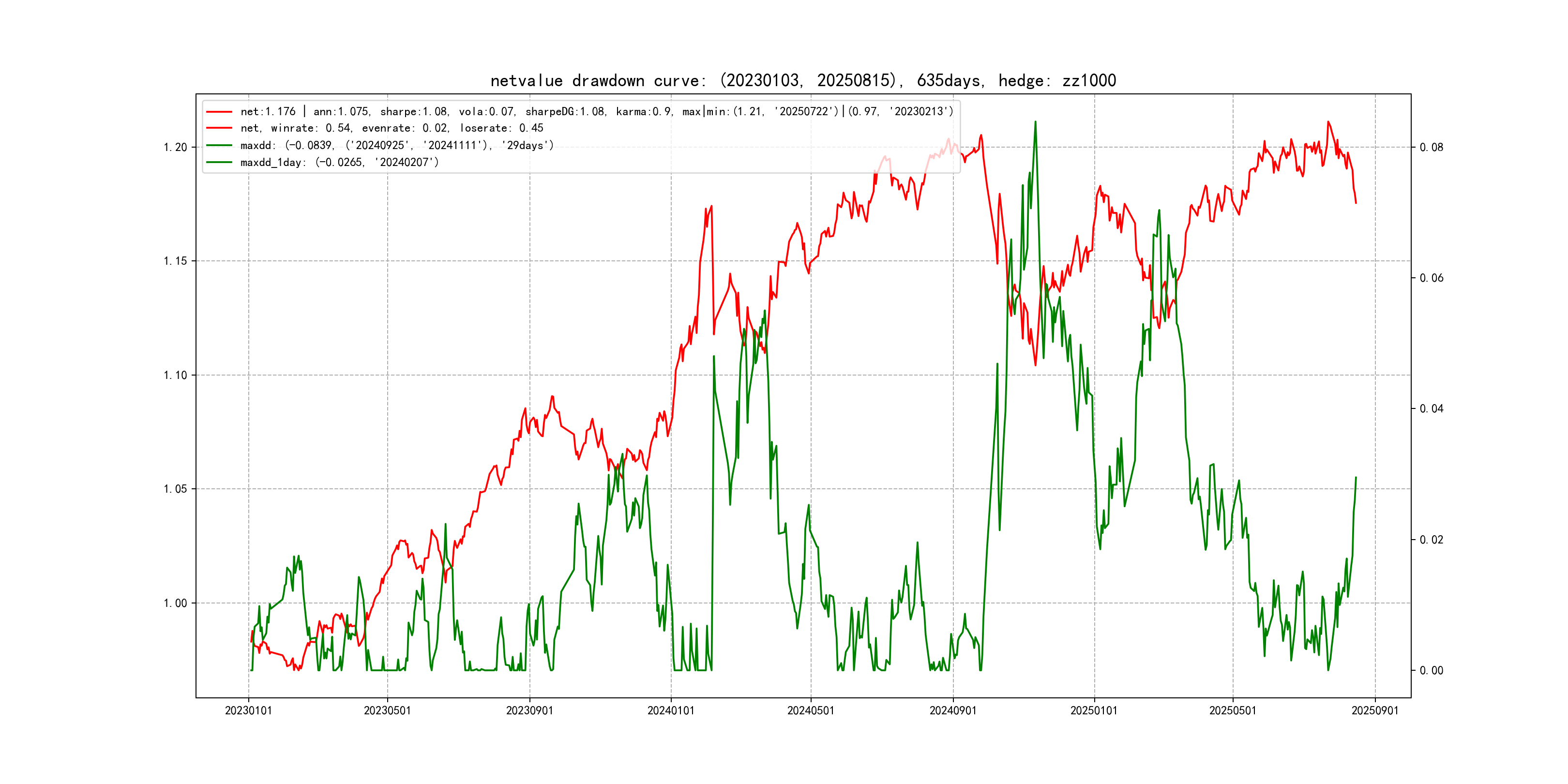Click left y-axis tick label 1.00
This screenshot has width=1568, height=784.
click(175, 603)
